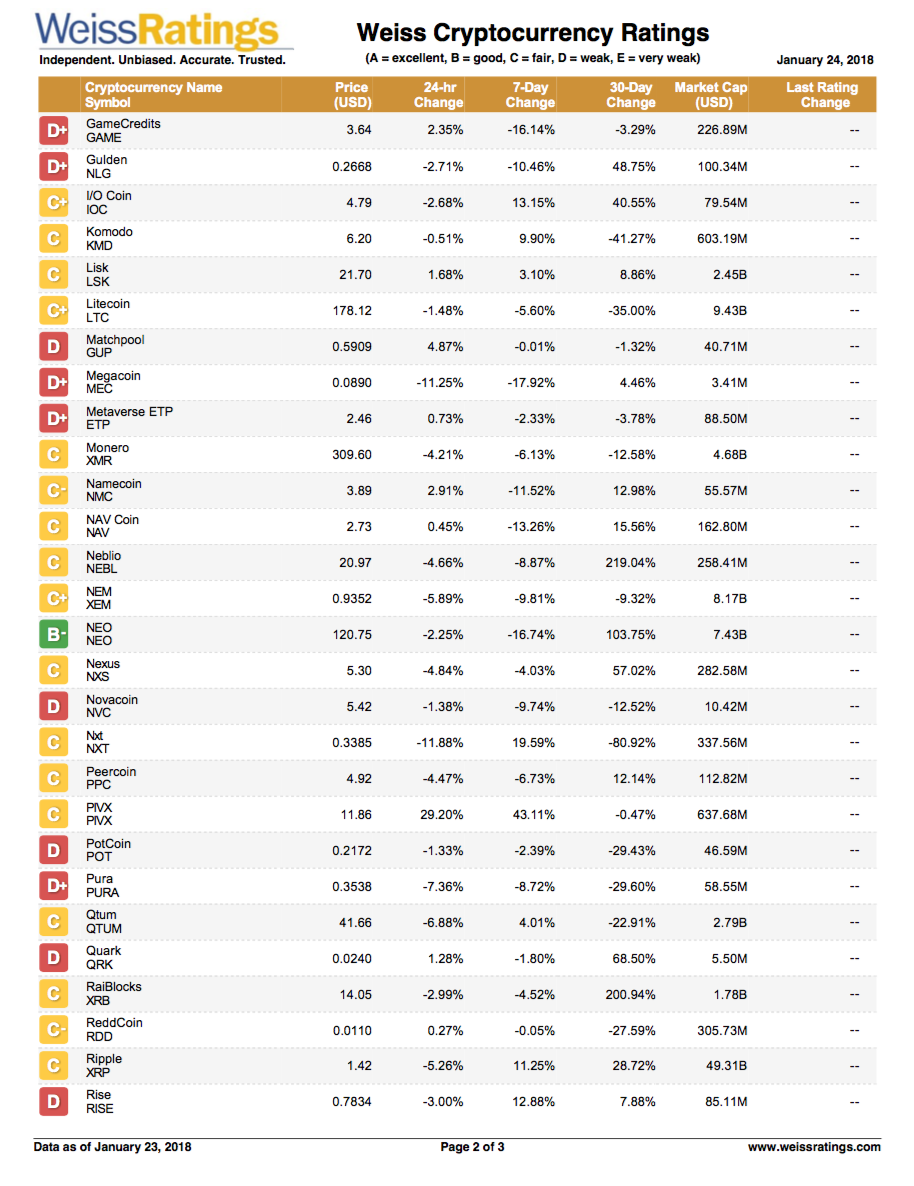
Task: Click the January 24, 2018 date
Action: 825,60
